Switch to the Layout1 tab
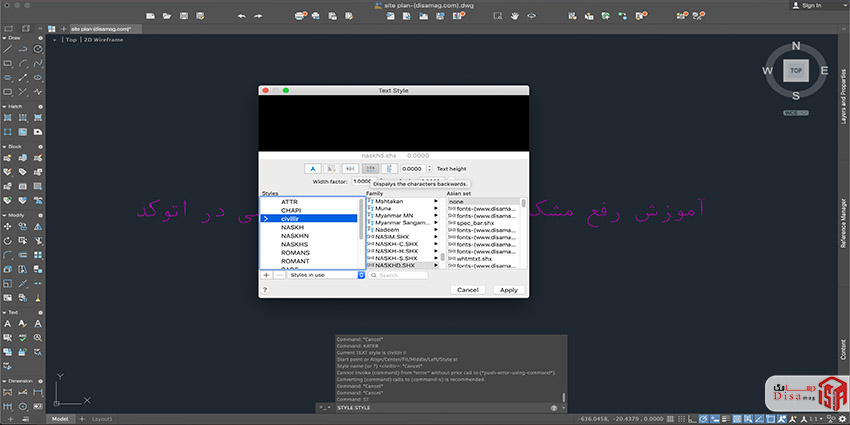Viewport: 850px width, 425px height. [x=103, y=418]
